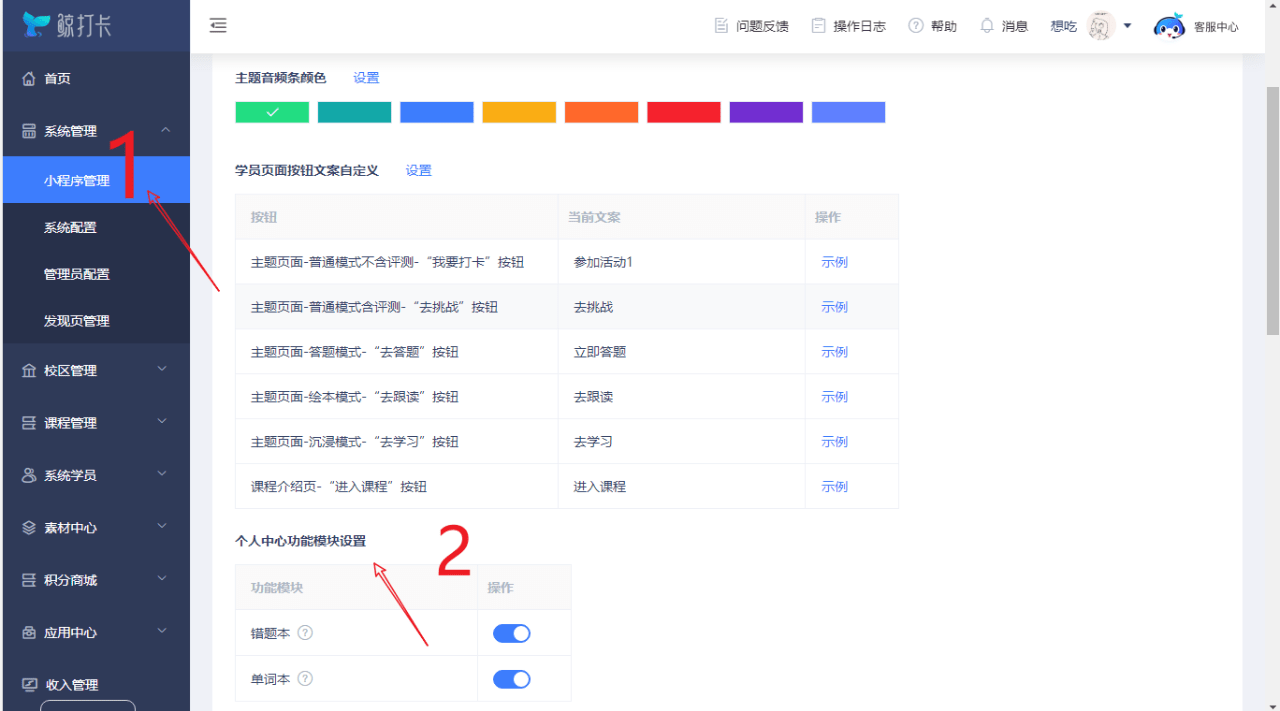Viewport: 1280px width, 711px height.
Task: Expand the 系统学员 menu chevron
Action: (x=163, y=475)
